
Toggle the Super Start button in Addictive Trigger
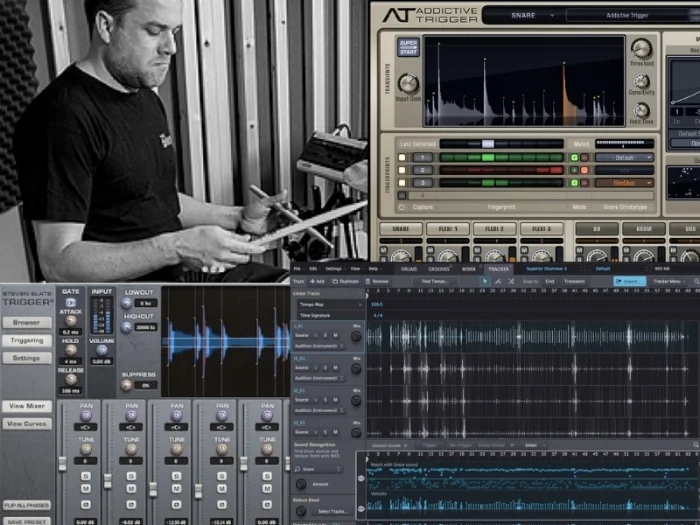click(x=408, y=47)
